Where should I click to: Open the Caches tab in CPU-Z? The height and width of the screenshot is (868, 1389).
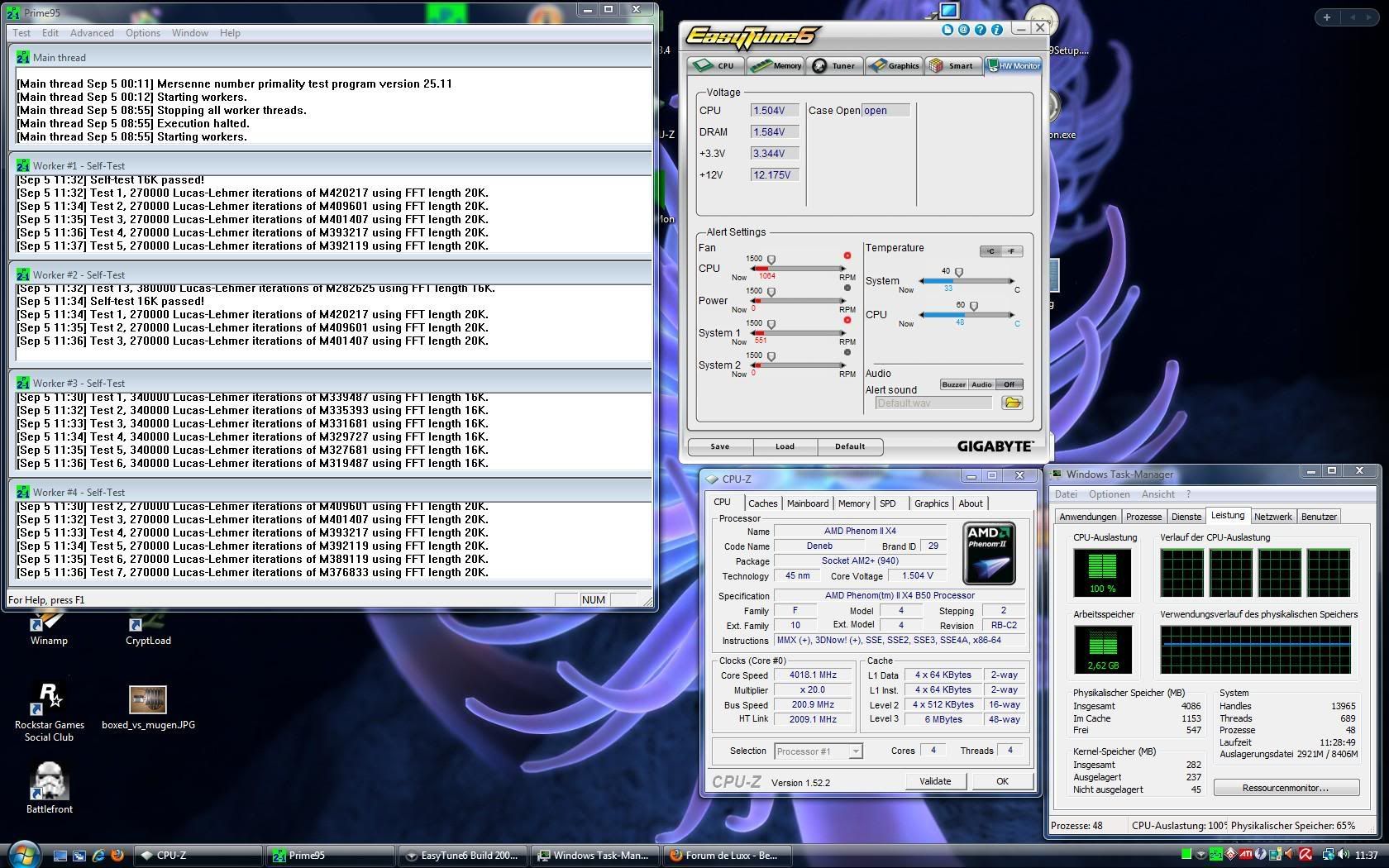point(762,503)
